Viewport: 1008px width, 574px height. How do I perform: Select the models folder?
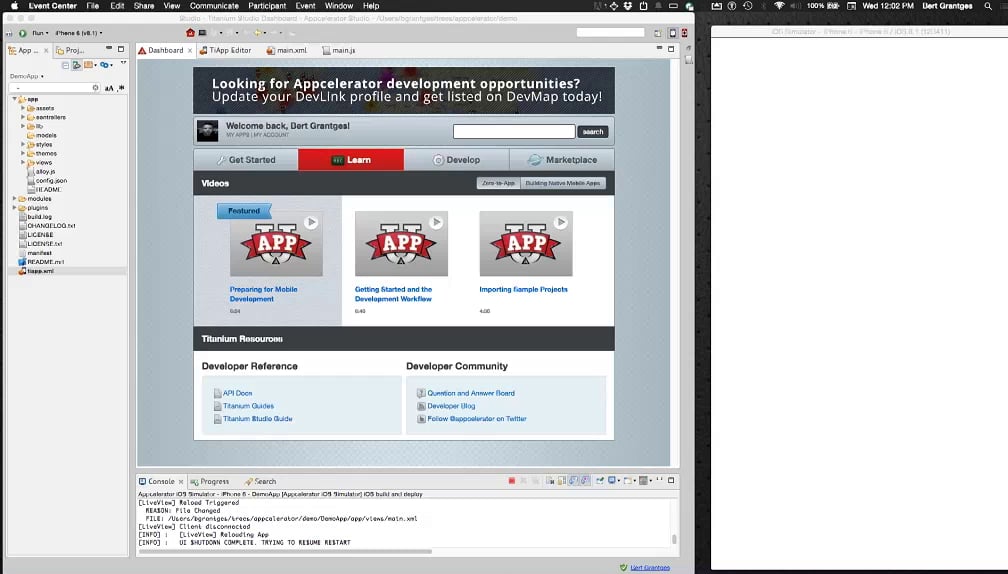point(42,136)
